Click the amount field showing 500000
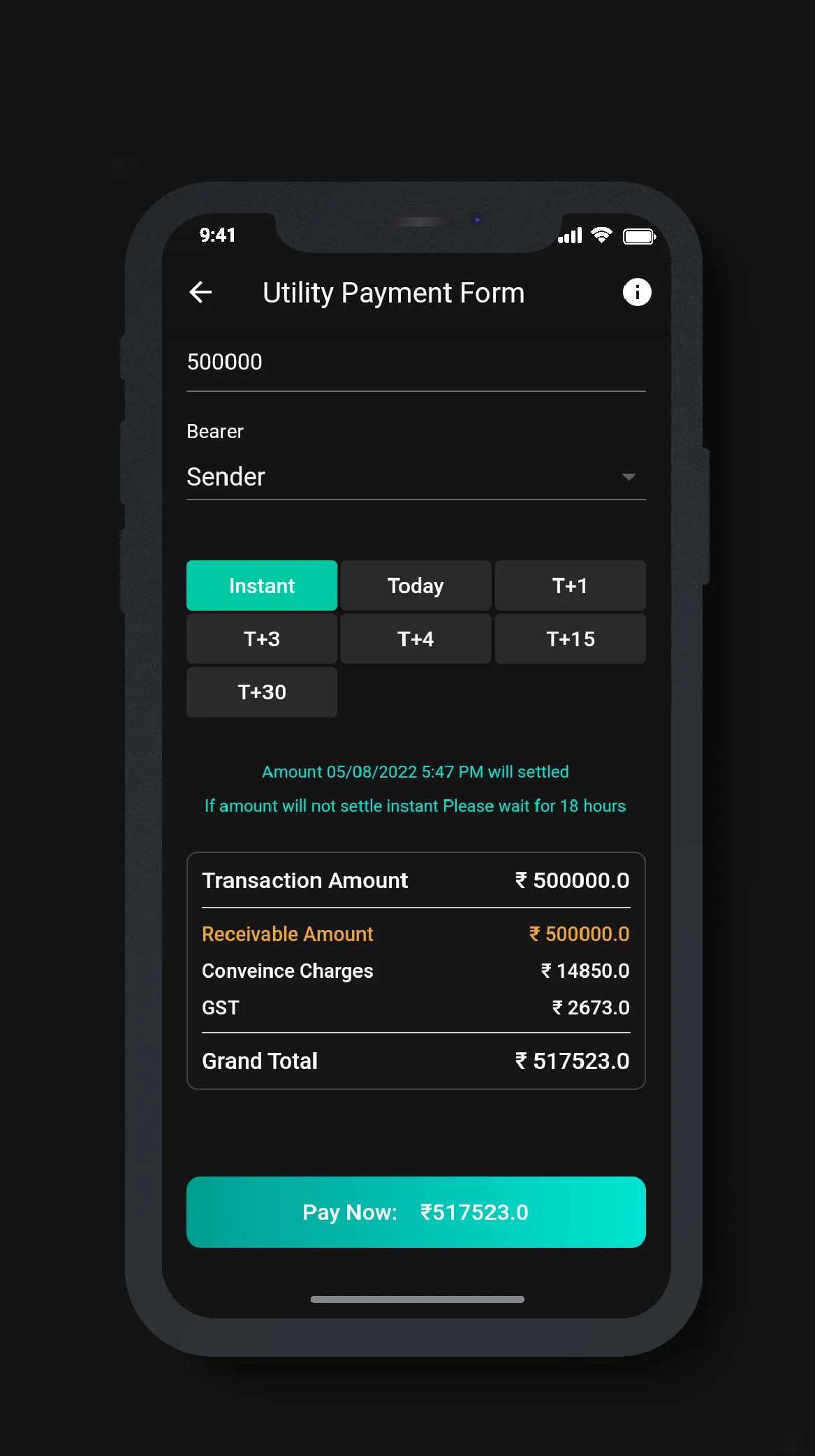The height and width of the screenshot is (1456, 815). pos(416,363)
